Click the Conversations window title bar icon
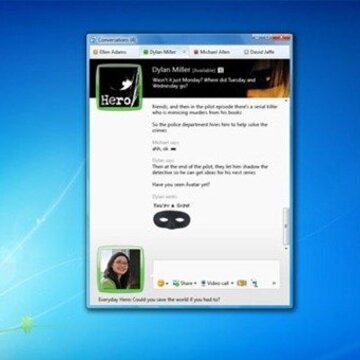360x360 pixels. pos(93,40)
